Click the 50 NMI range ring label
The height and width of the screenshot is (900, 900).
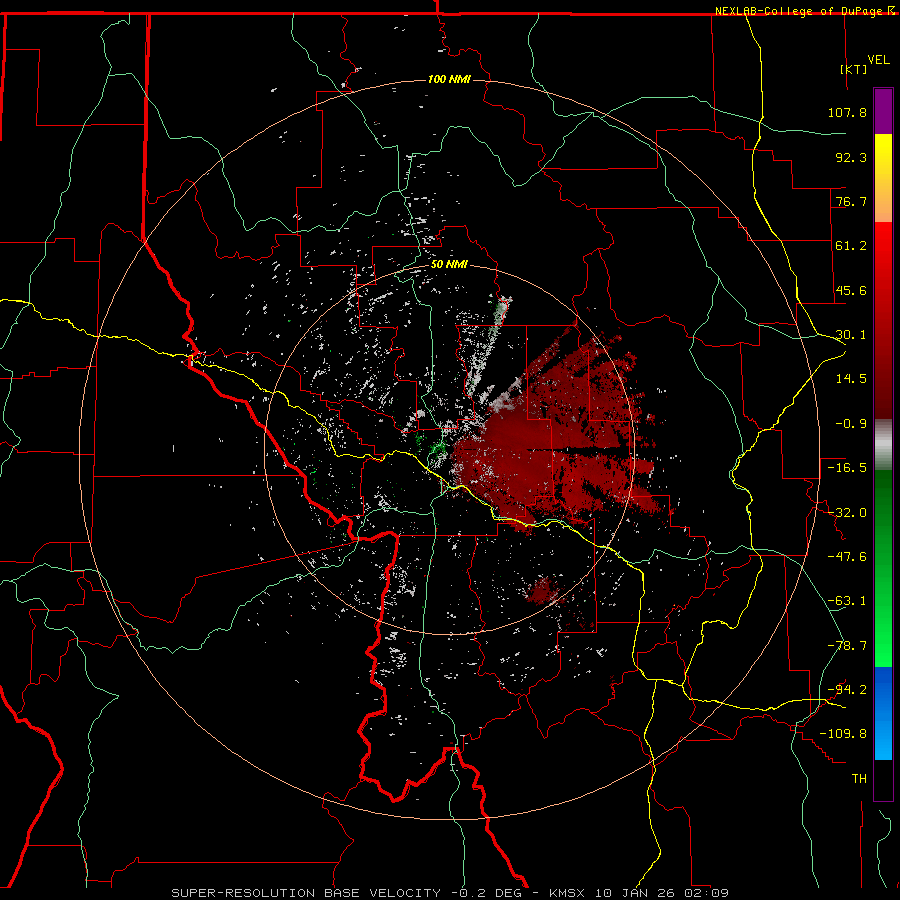tap(449, 265)
